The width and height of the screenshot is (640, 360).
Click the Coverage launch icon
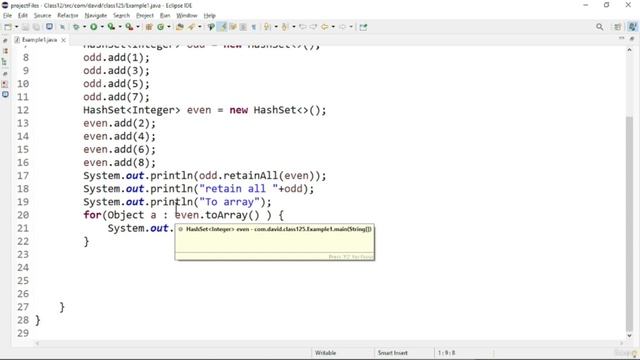tap(111, 27)
